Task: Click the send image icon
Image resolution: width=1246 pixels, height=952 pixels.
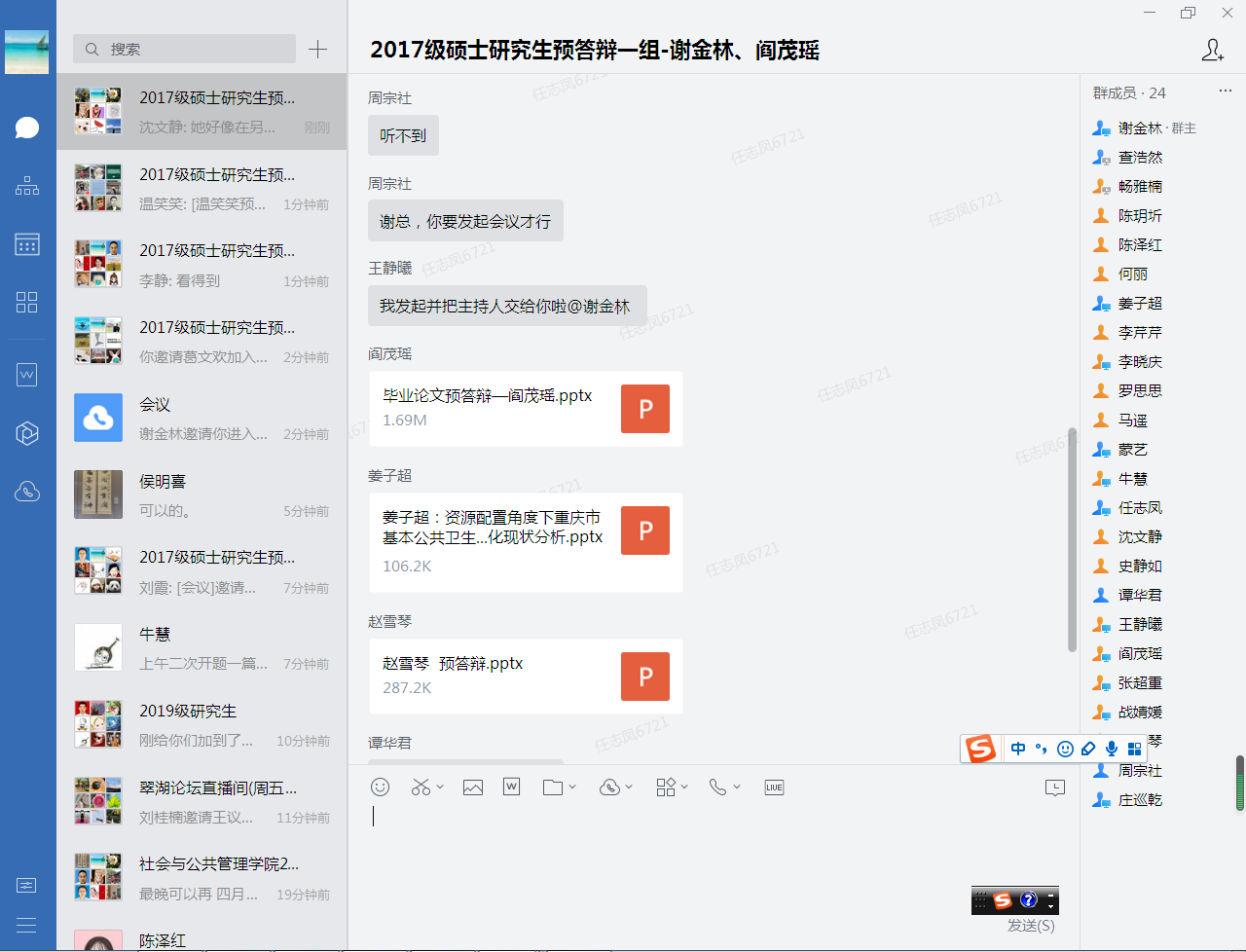Action: coord(473,787)
